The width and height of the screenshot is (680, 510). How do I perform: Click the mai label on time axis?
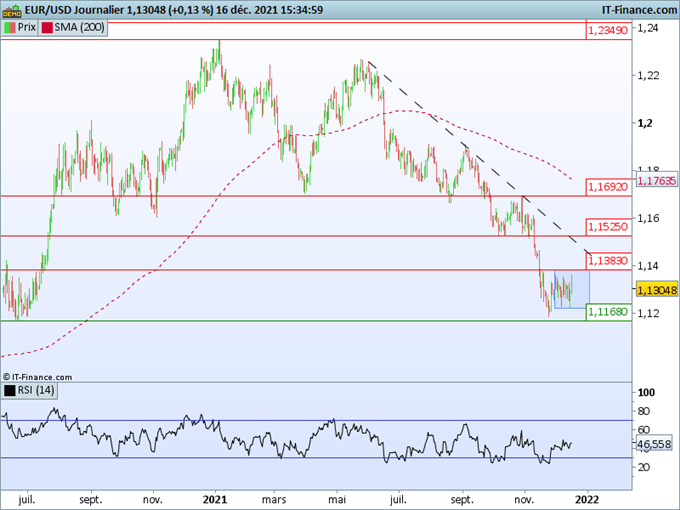[x=337, y=500]
